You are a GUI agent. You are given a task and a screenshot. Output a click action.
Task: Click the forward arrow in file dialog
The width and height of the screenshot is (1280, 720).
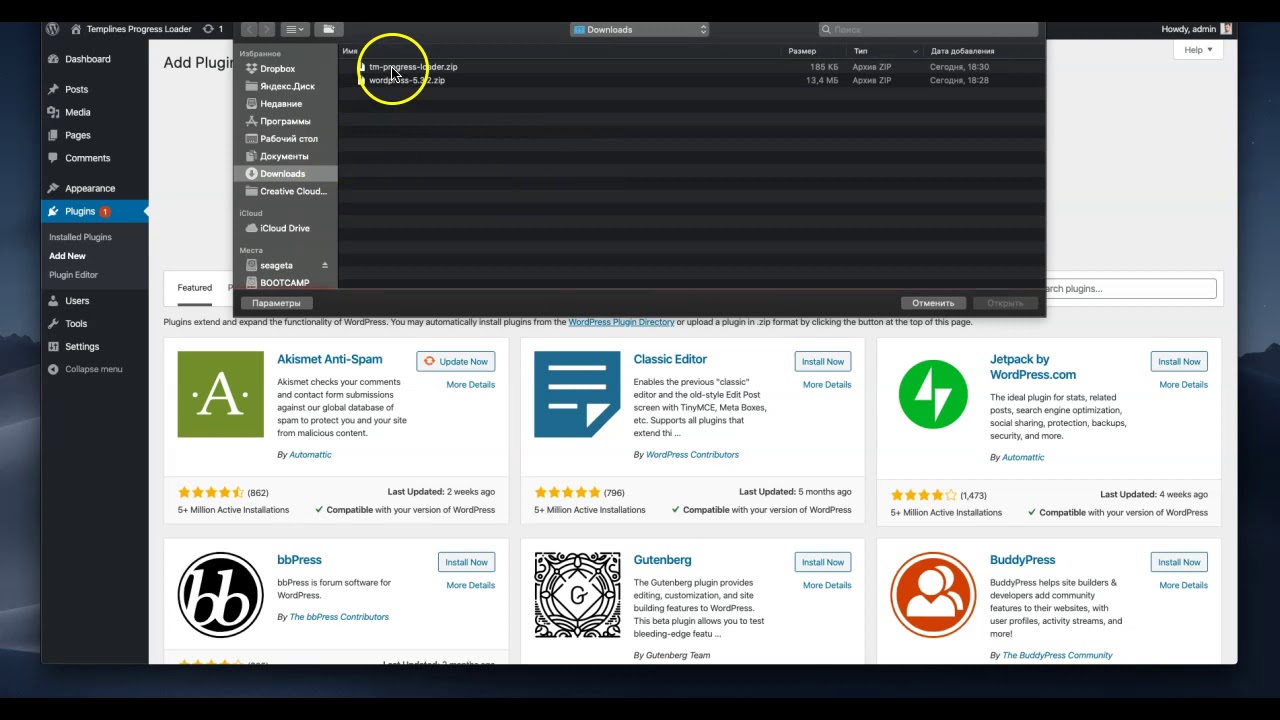click(x=266, y=29)
